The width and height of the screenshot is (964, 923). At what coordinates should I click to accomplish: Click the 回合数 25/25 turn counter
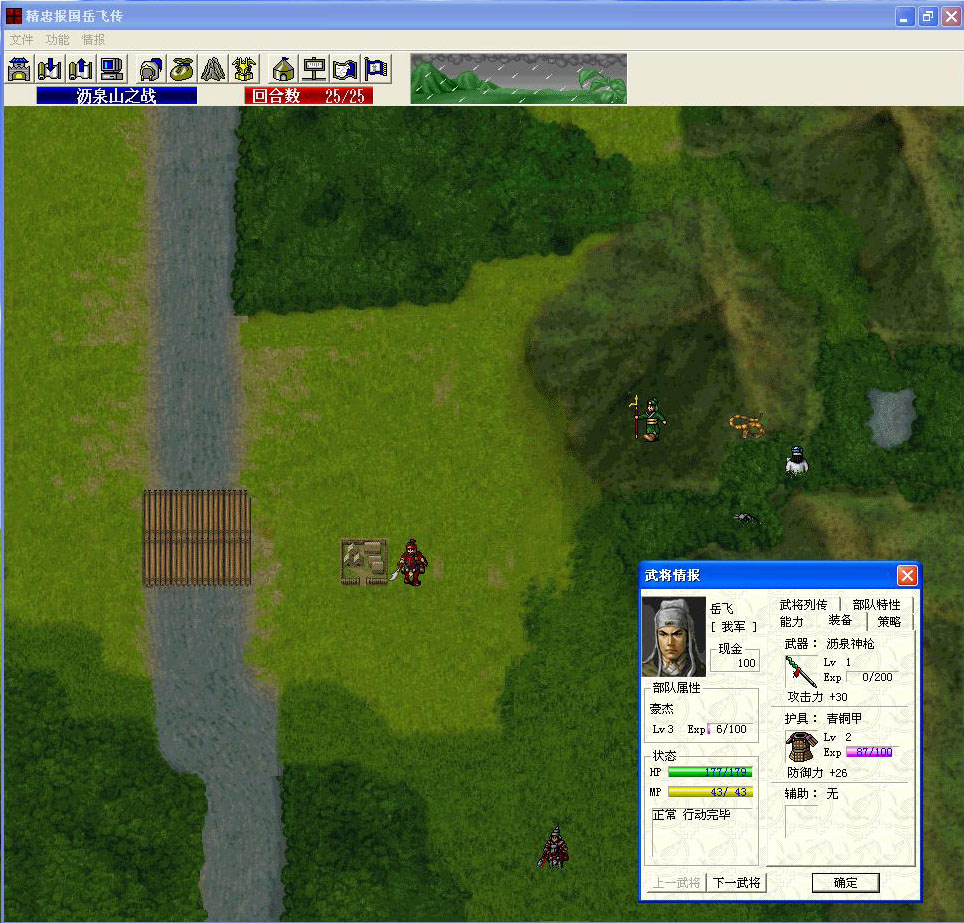point(308,95)
